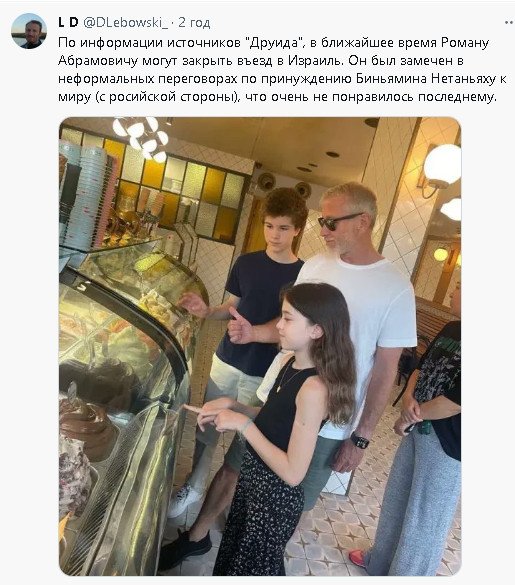Viewport: 515px width, 585px height.
Task: Click the round wall lamp in the photo
Action: (442, 164)
